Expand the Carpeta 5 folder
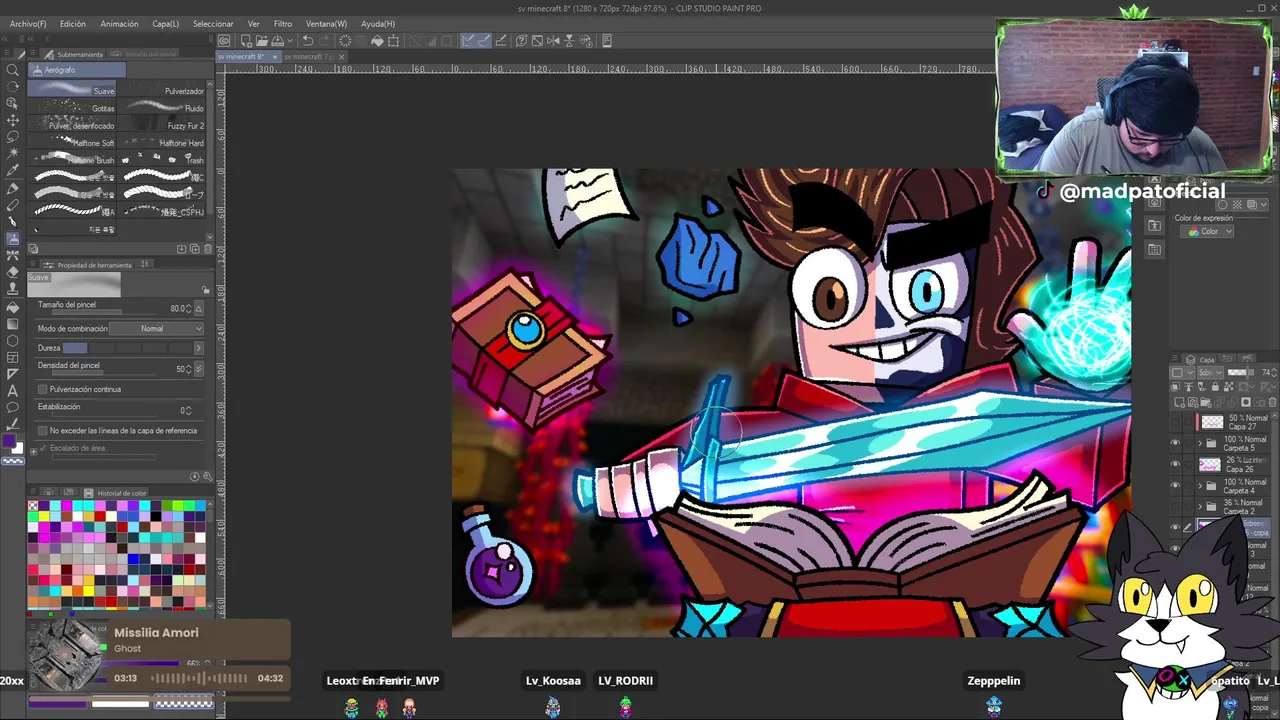Image resolution: width=1280 pixels, height=720 pixels. pyautogui.click(x=1200, y=443)
